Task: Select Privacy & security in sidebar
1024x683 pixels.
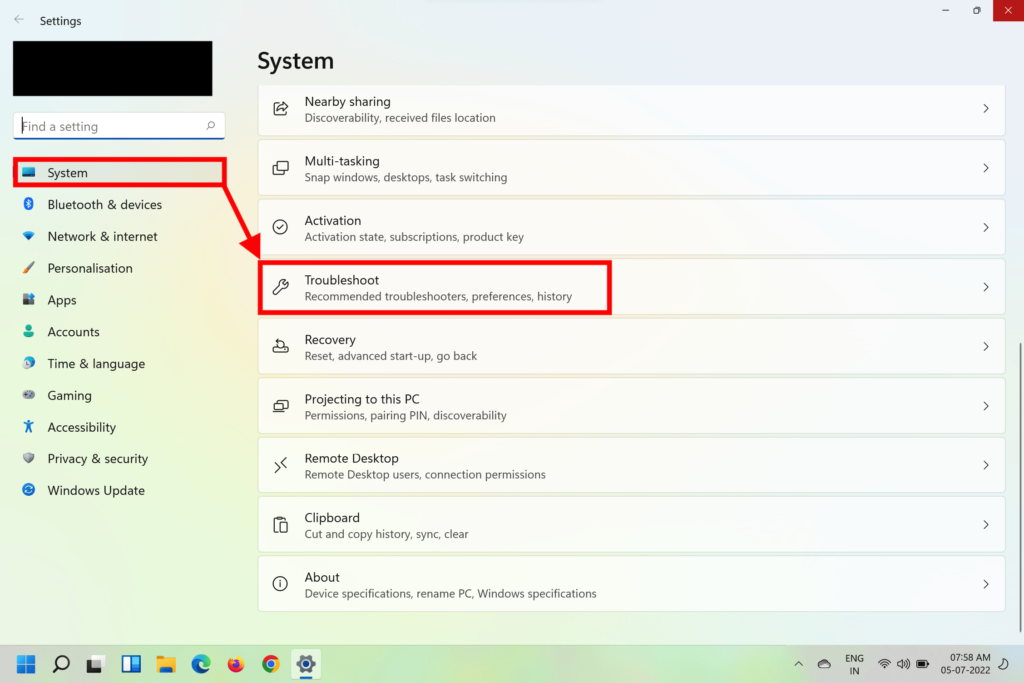Action: click(x=97, y=459)
